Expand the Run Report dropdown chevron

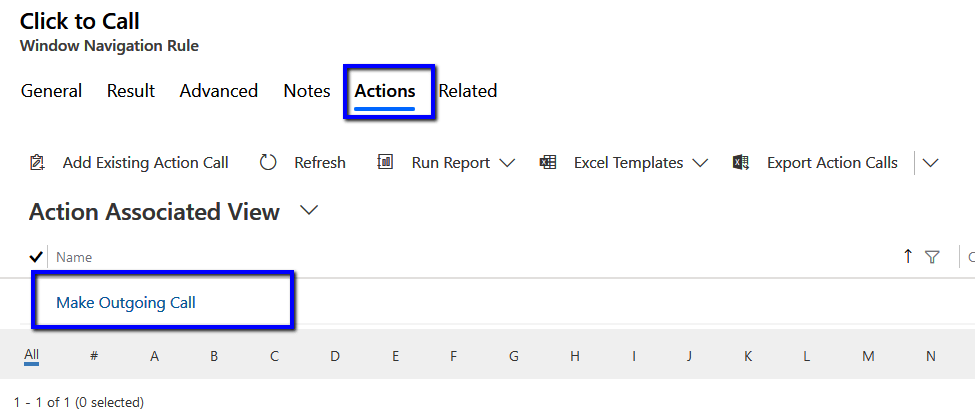pyautogui.click(x=507, y=163)
